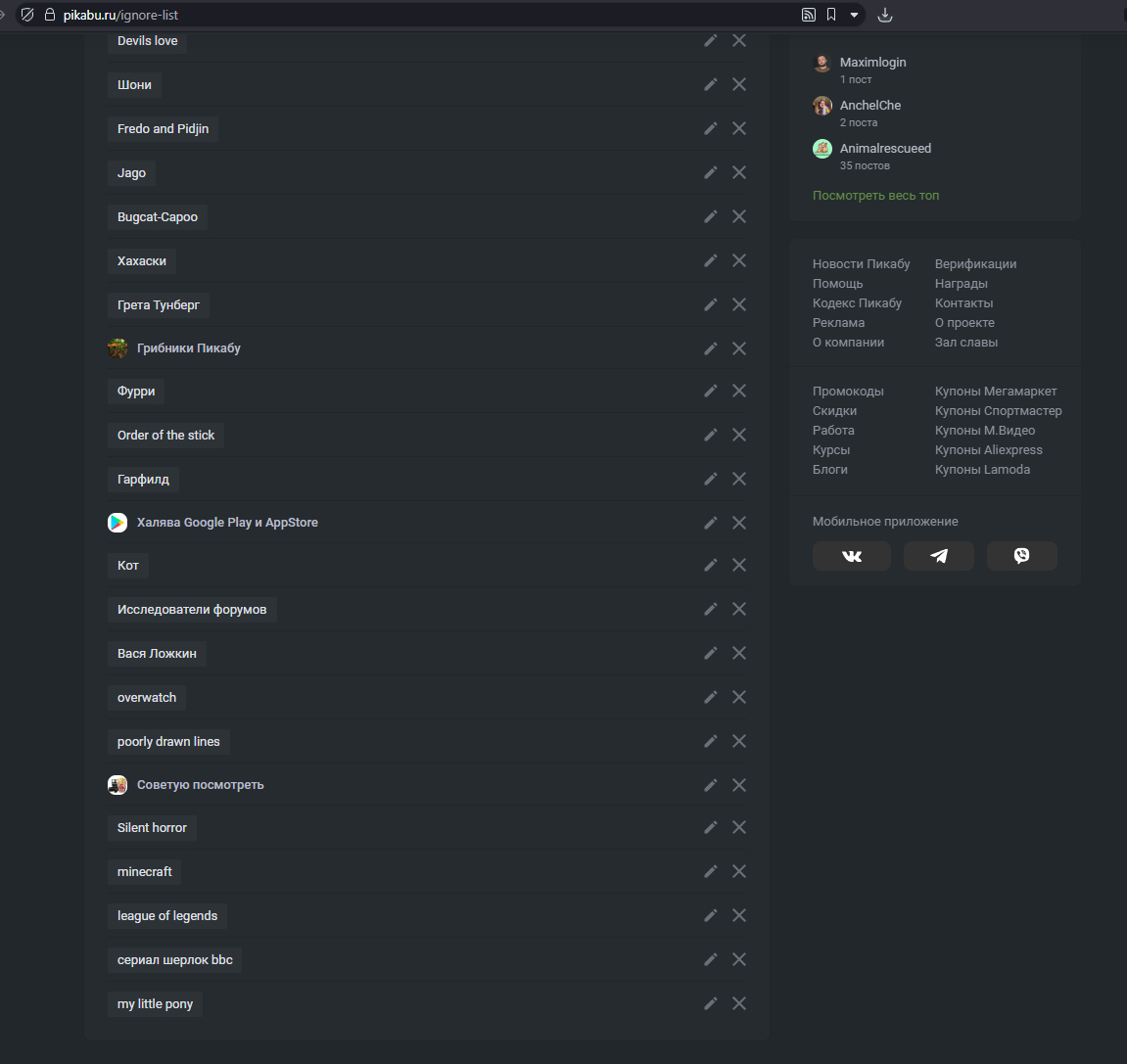Open Купоны Aliexpress link
Image resolution: width=1127 pixels, height=1064 pixels.
coord(988,449)
